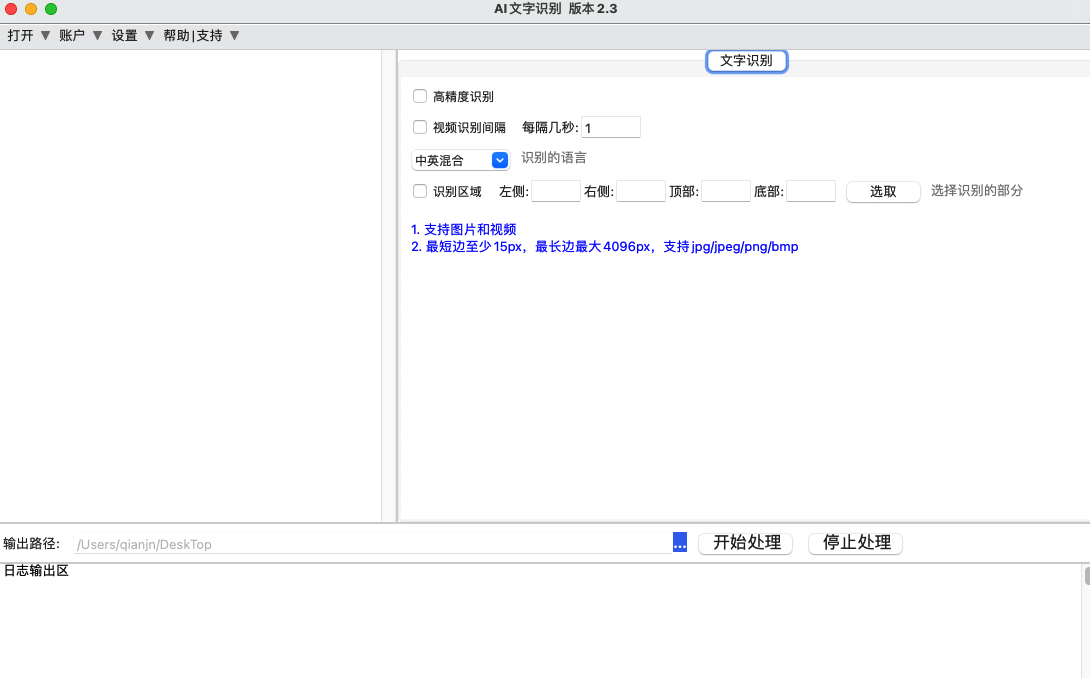
Task: Click the blue "..." browse icon for output path
Action: (679, 542)
